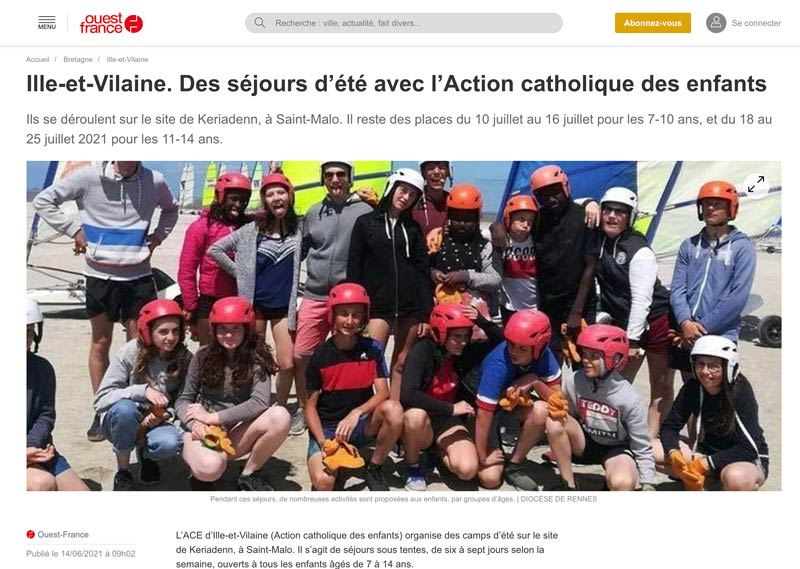The height and width of the screenshot is (569, 800).
Task: Open the hamburger MENU icon
Action: (46, 22)
